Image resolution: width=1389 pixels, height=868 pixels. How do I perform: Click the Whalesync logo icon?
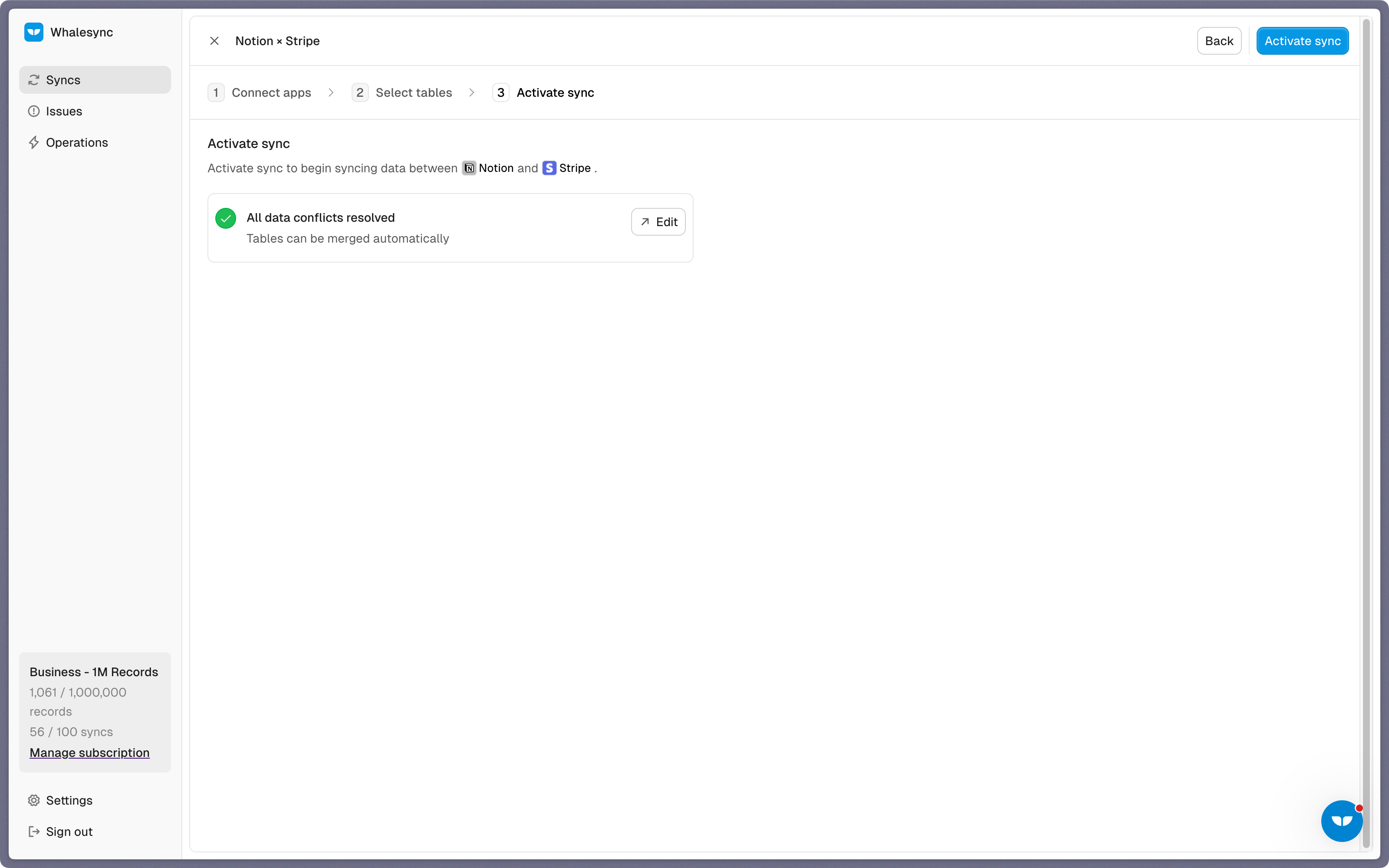[34, 32]
